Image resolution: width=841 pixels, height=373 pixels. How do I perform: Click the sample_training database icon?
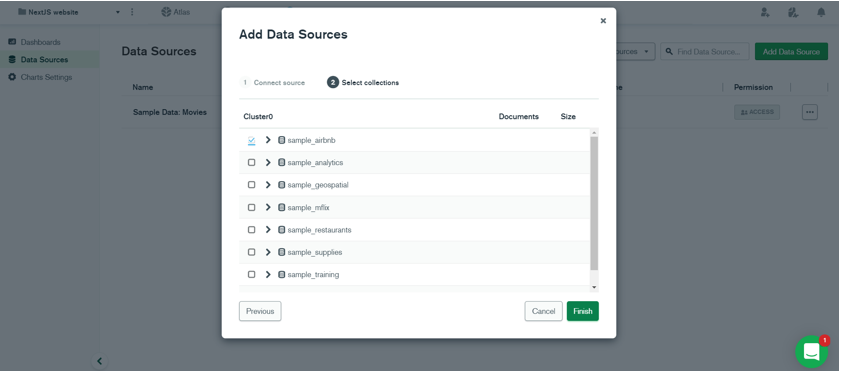[282, 274]
